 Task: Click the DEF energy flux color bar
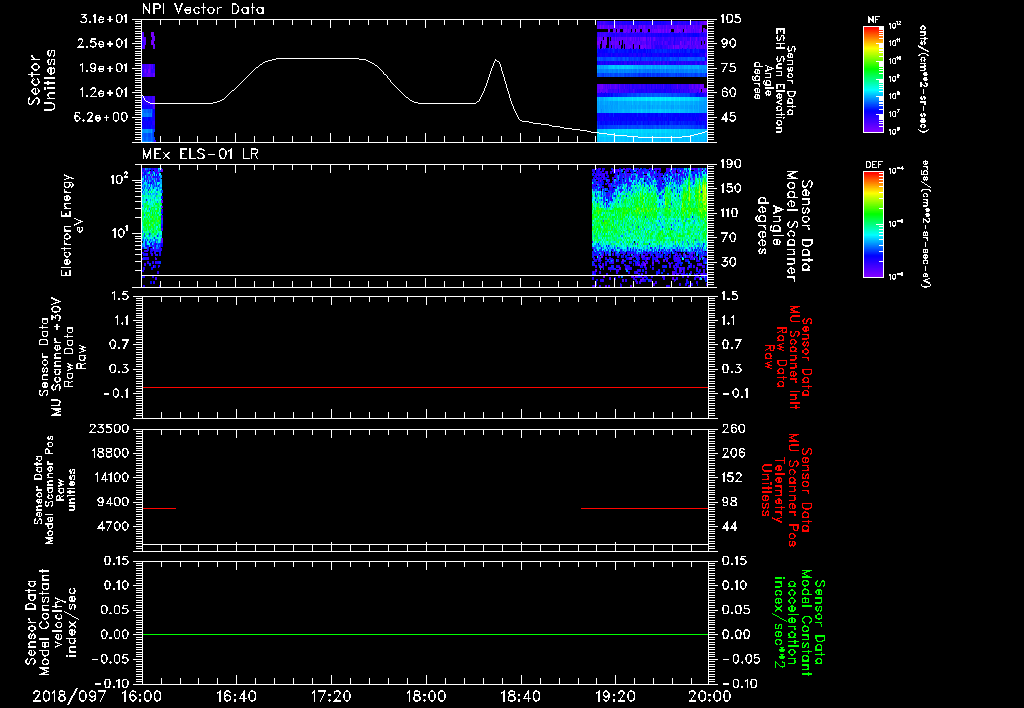pyautogui.click(x=874, y=224)
